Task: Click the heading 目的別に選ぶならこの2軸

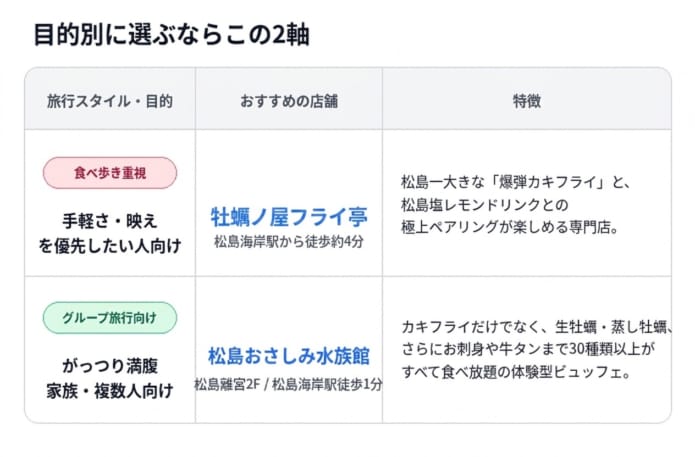Action: click(x=172, y=35)
